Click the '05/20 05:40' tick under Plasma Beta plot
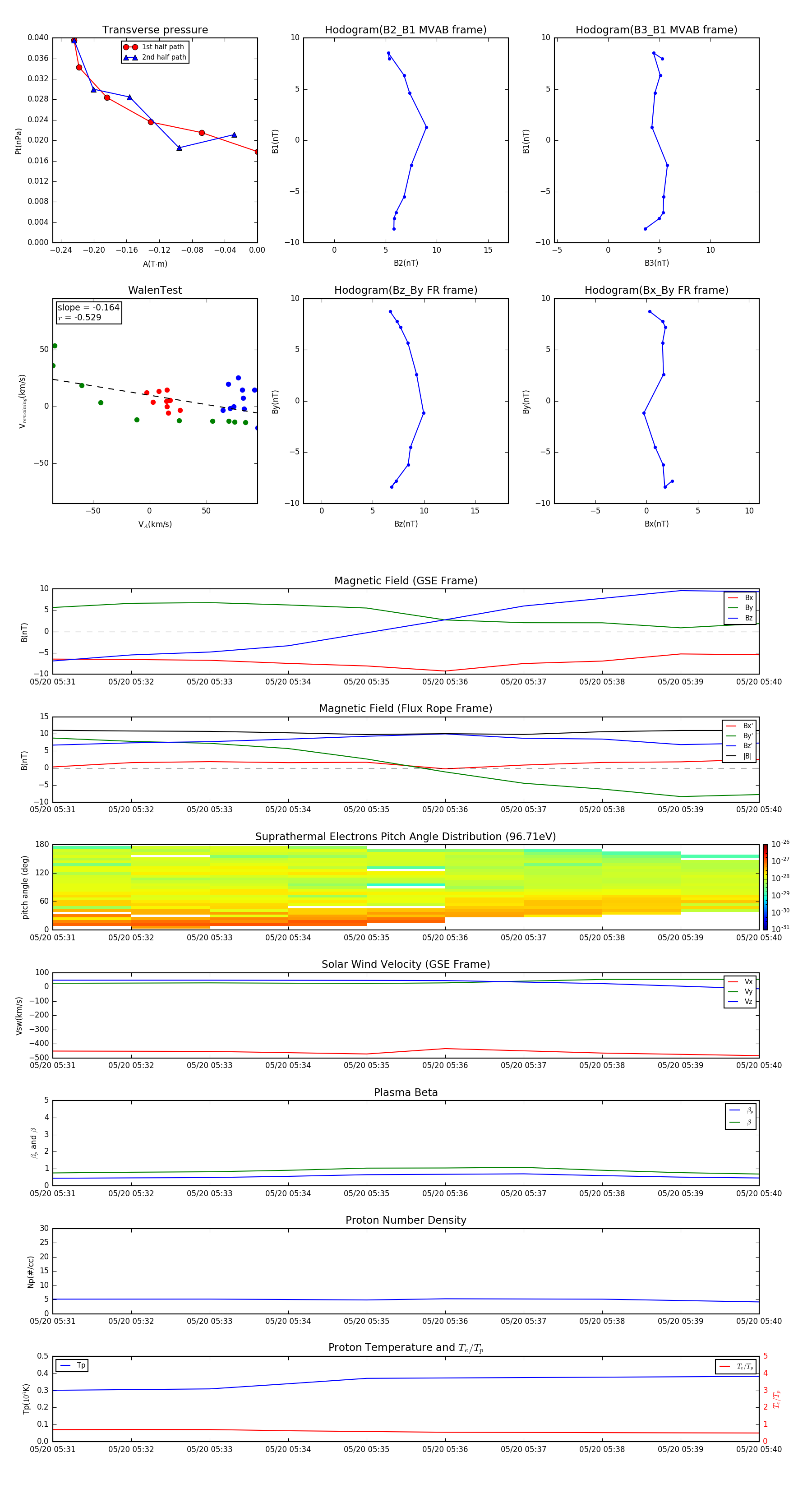The image size is (812, 1489). pos(759,1193)
